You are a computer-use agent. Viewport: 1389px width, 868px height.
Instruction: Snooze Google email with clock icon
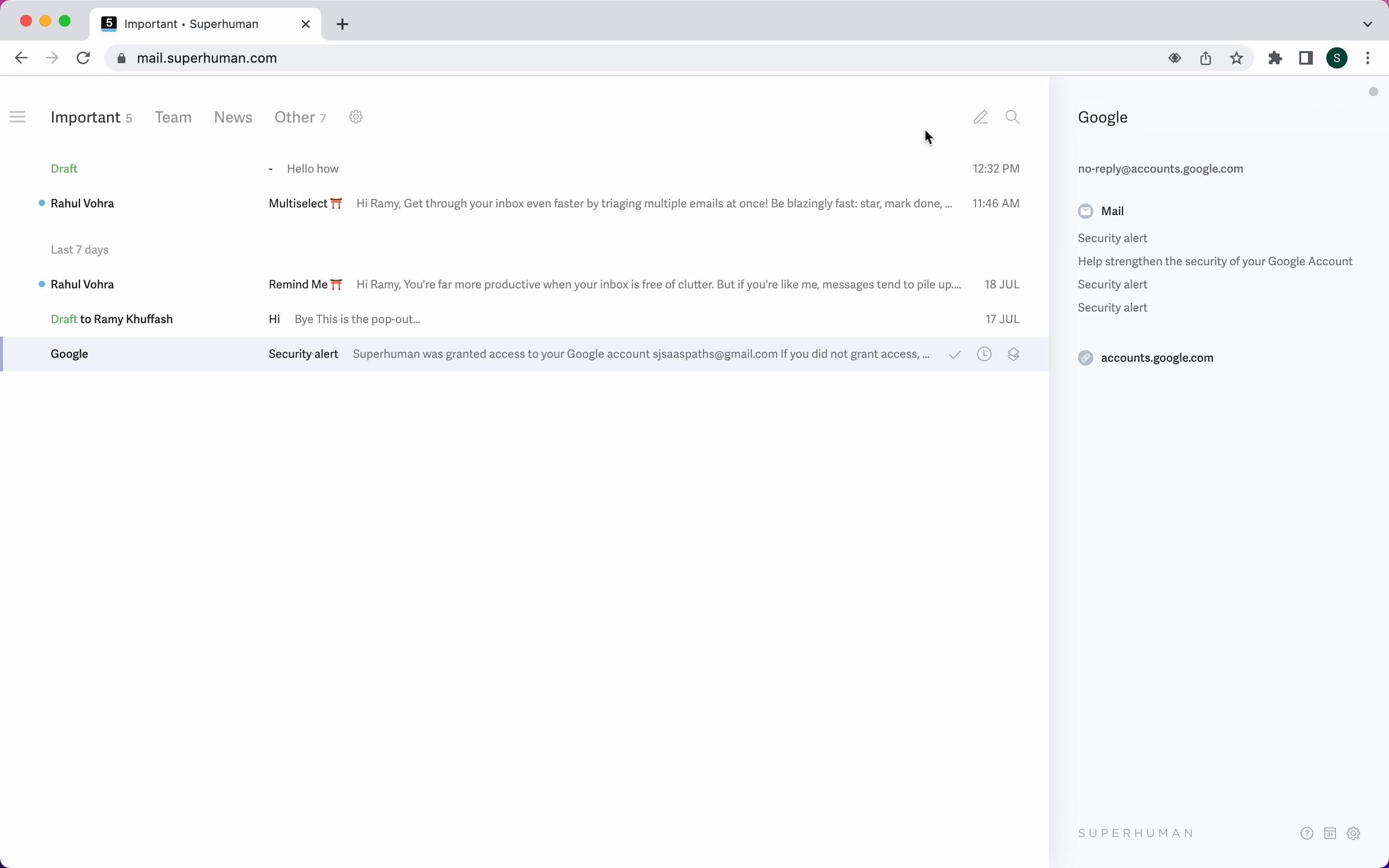click(984, 354)
